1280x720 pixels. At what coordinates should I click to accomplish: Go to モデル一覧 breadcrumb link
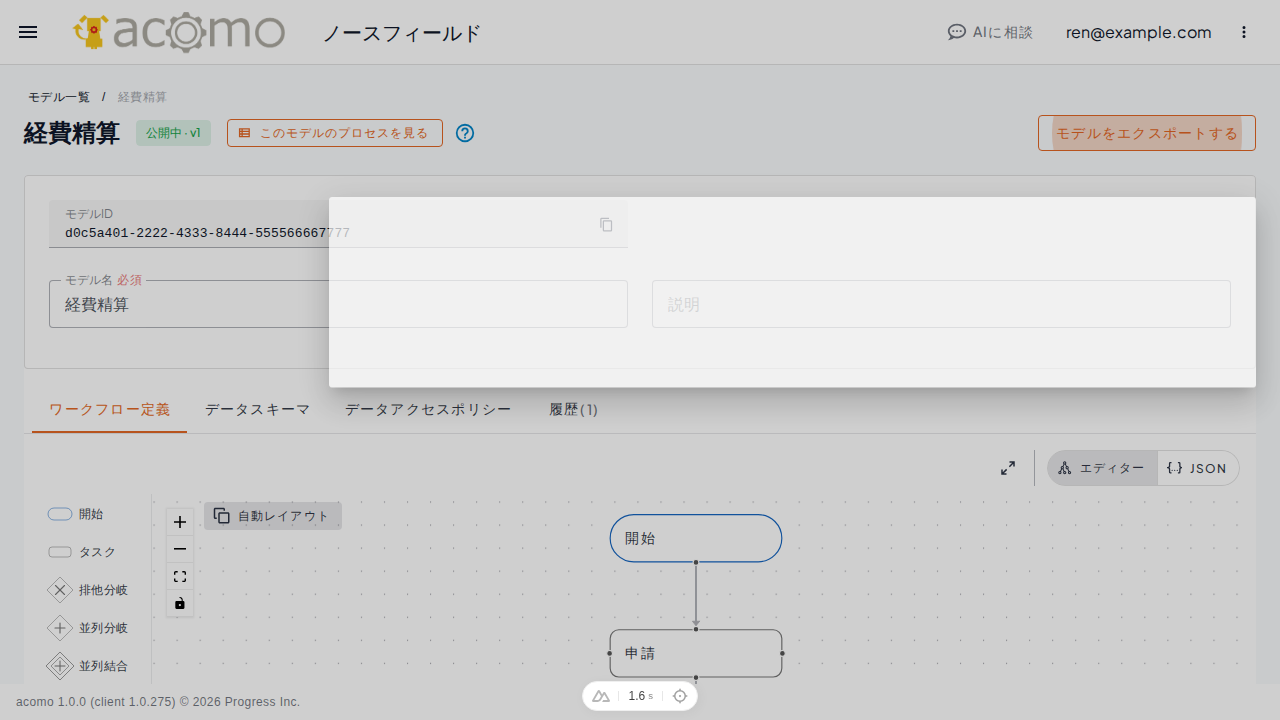pyautogui.click(x=59, y=97)
